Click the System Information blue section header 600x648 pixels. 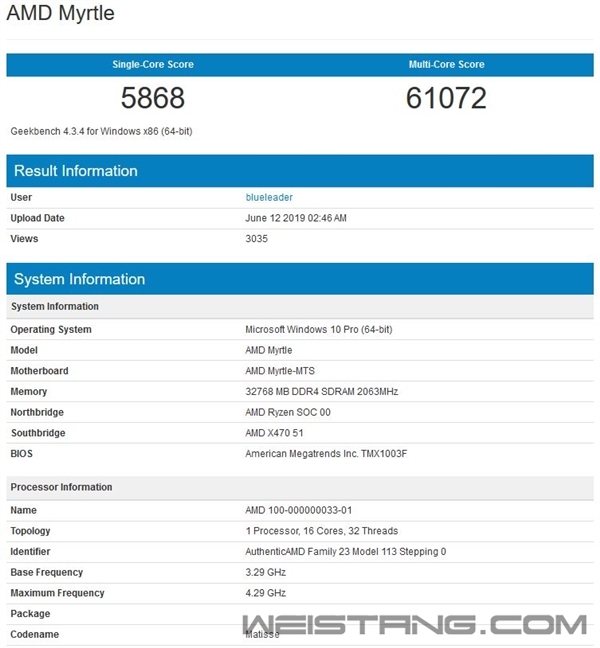80,279
